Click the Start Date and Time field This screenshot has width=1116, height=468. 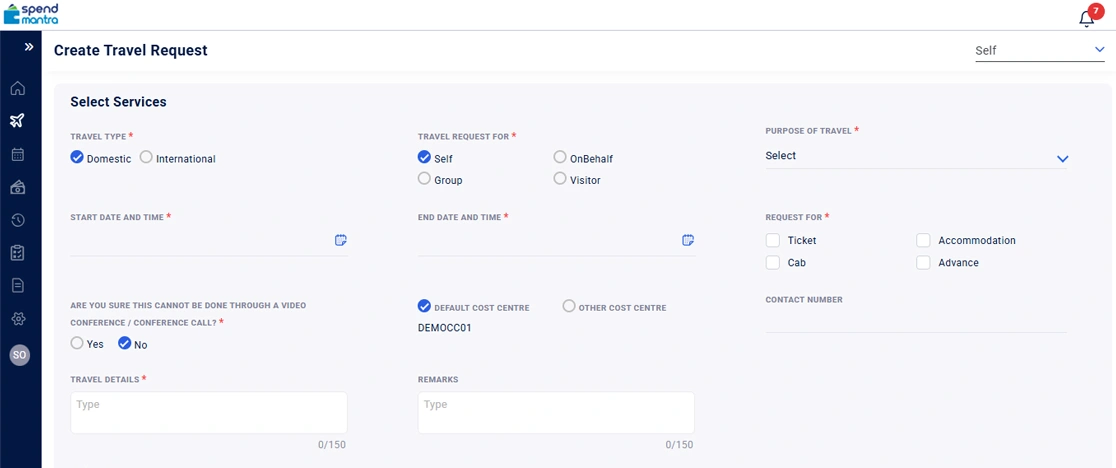tap(209, 240)
